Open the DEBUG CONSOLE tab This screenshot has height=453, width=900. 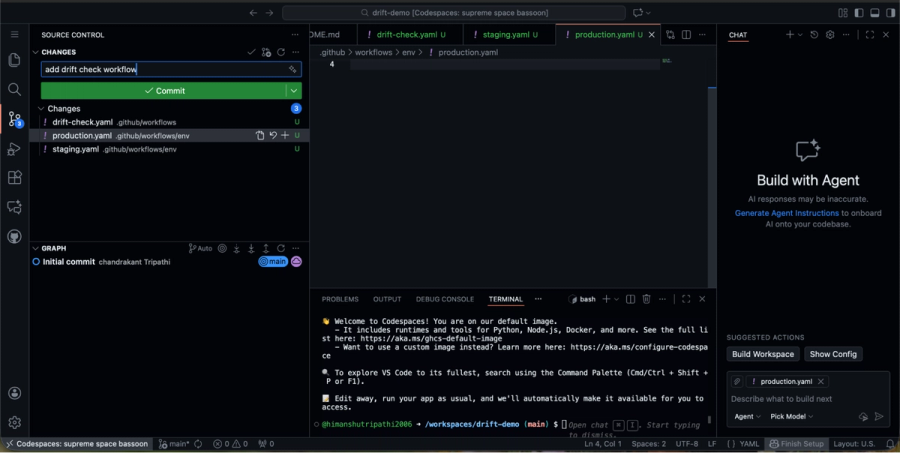click(x=445, y=299)
